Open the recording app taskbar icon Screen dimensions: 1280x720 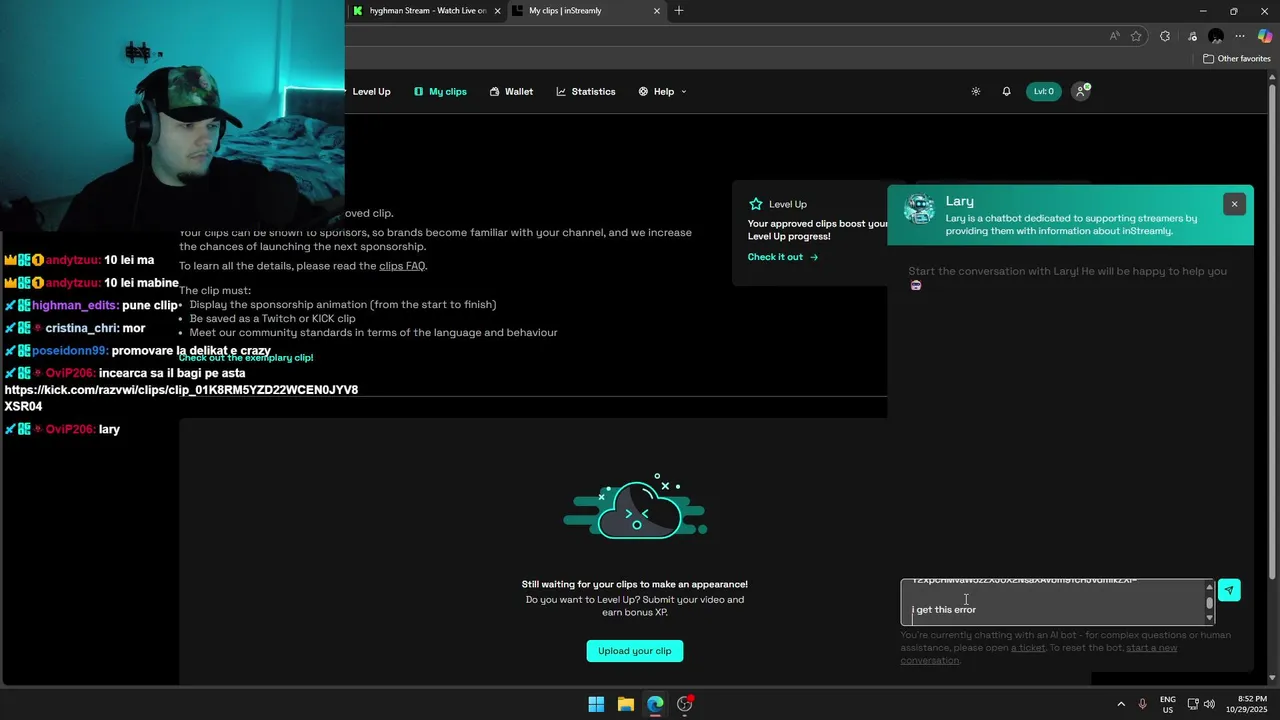pyautogui.click(x=685, y=704)
